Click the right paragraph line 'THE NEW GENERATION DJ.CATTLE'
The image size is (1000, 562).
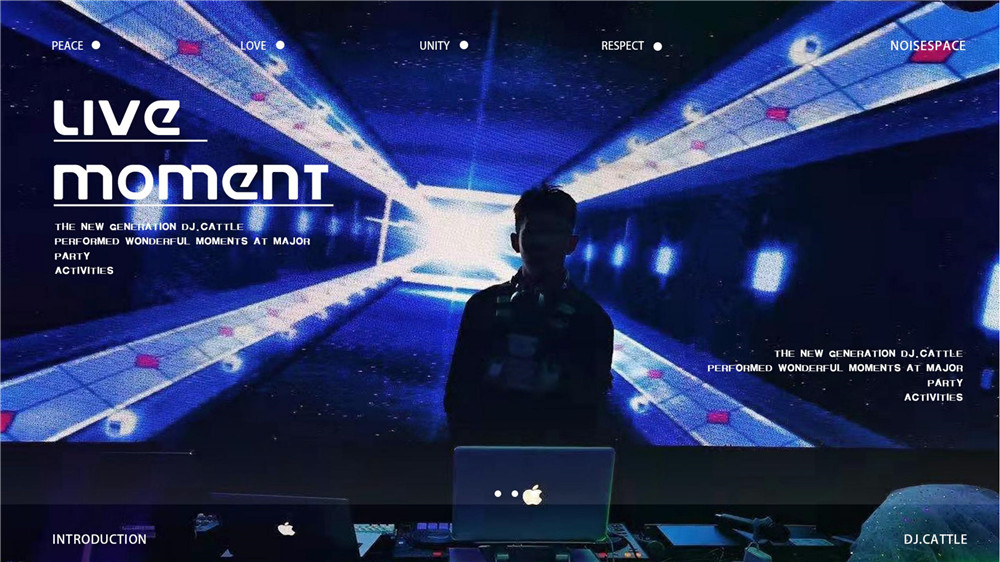(869, 353)
